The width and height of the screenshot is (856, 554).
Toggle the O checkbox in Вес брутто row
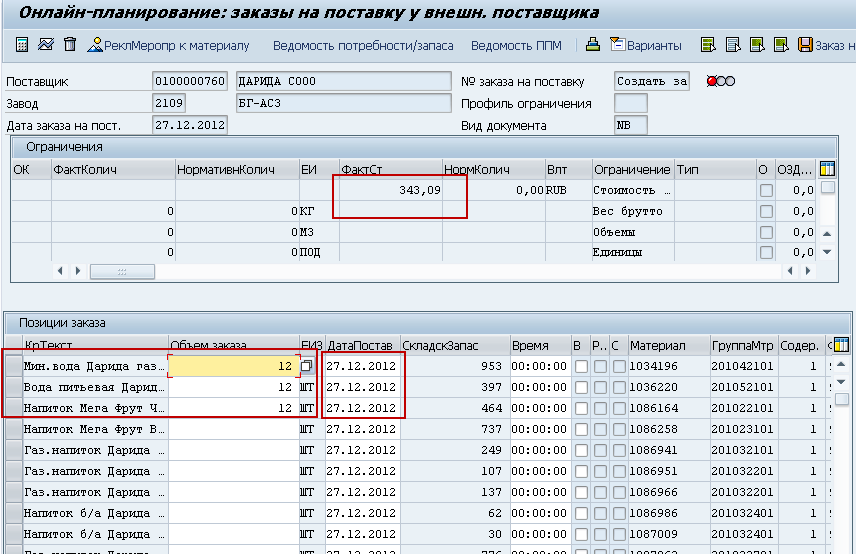(x=766, y=212)
